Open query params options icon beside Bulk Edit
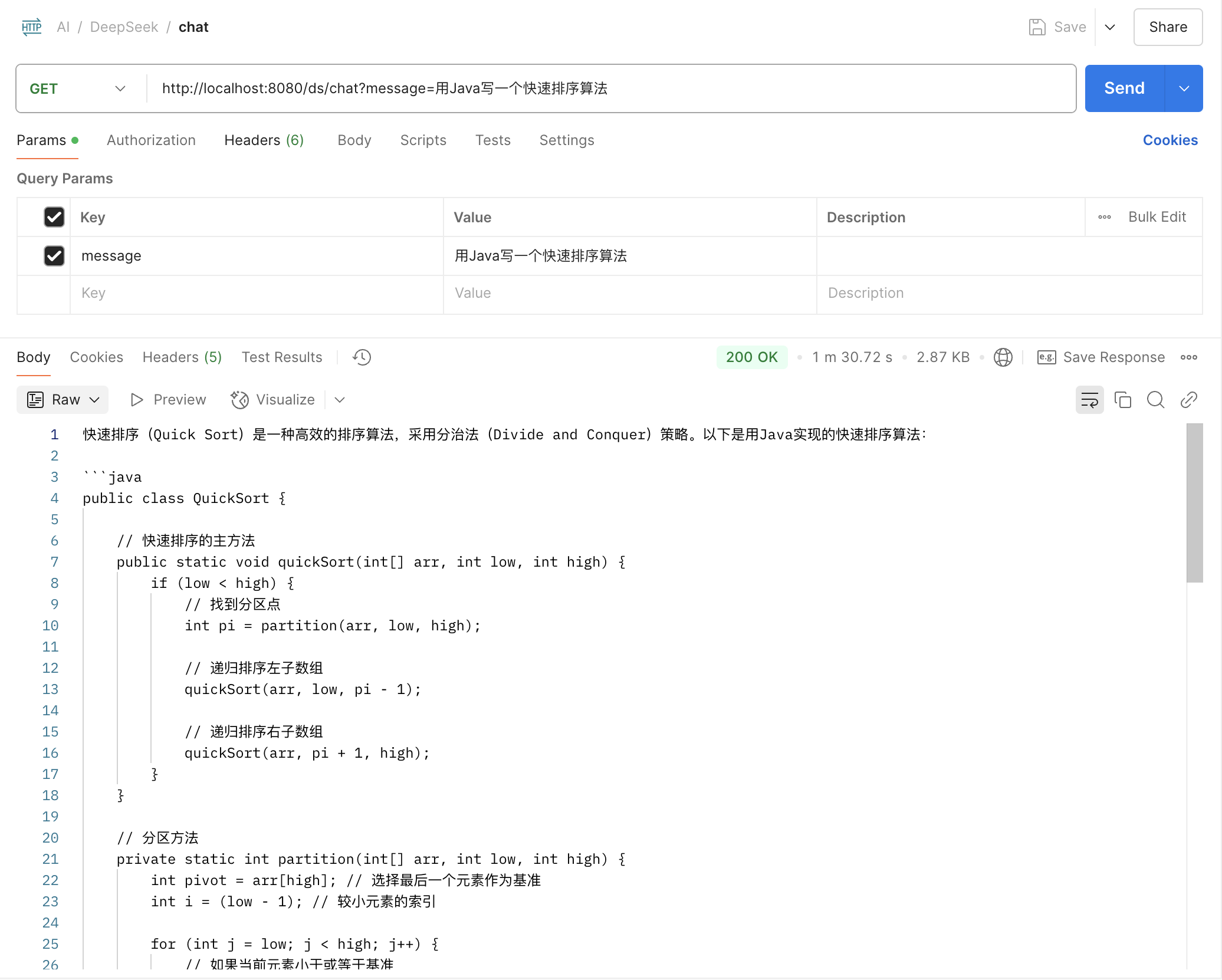The height and width of the screenshot is (980, 1222). click(x=1104, y=216)
